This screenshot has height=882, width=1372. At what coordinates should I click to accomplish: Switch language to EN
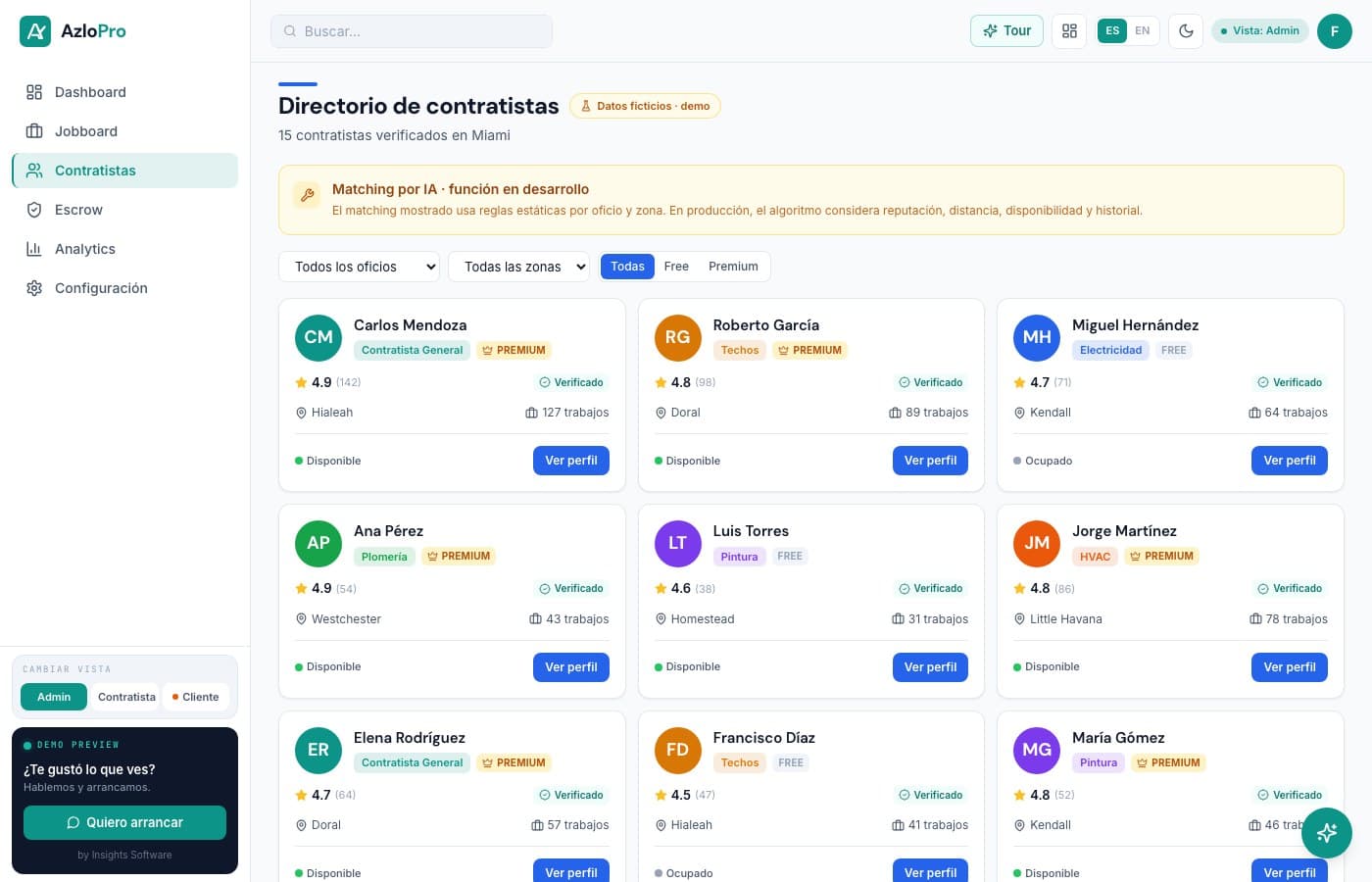click(x=1143, y=31)
